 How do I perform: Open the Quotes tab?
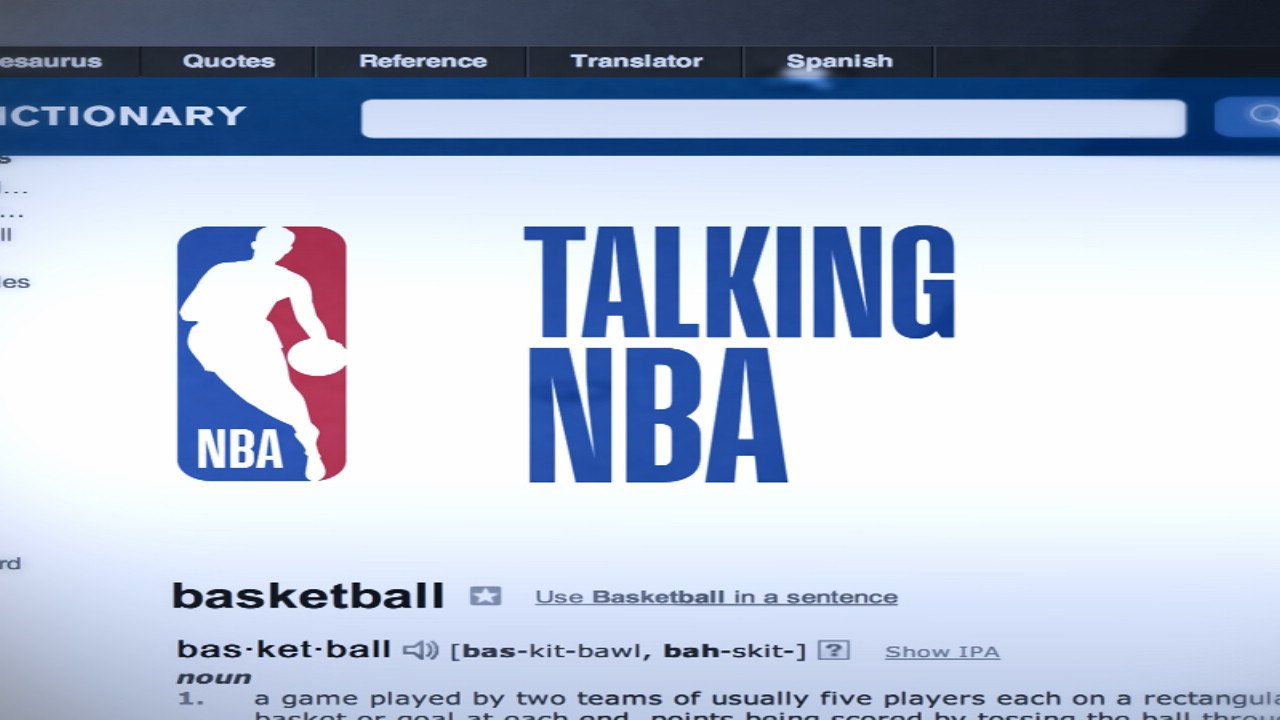coord(229,61)
